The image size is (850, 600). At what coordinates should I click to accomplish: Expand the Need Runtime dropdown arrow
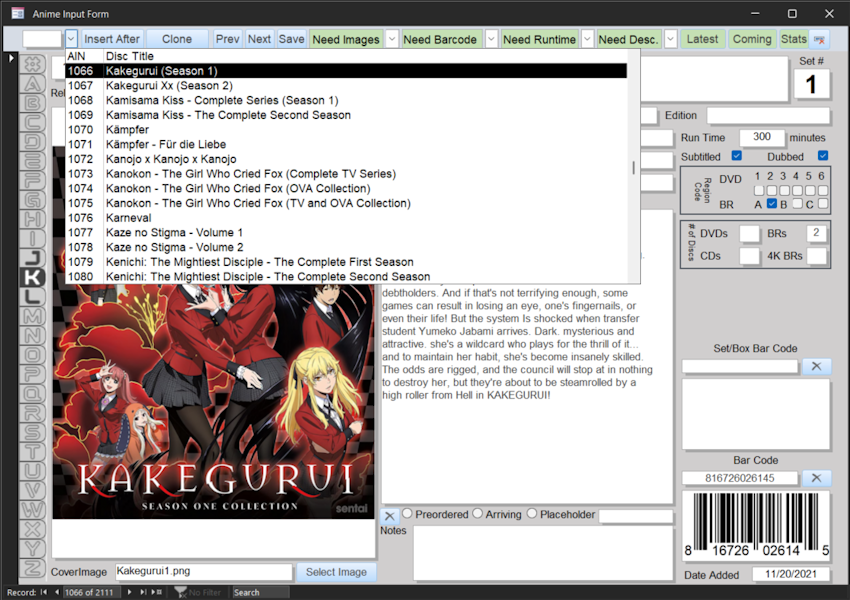tap(587, 39)
